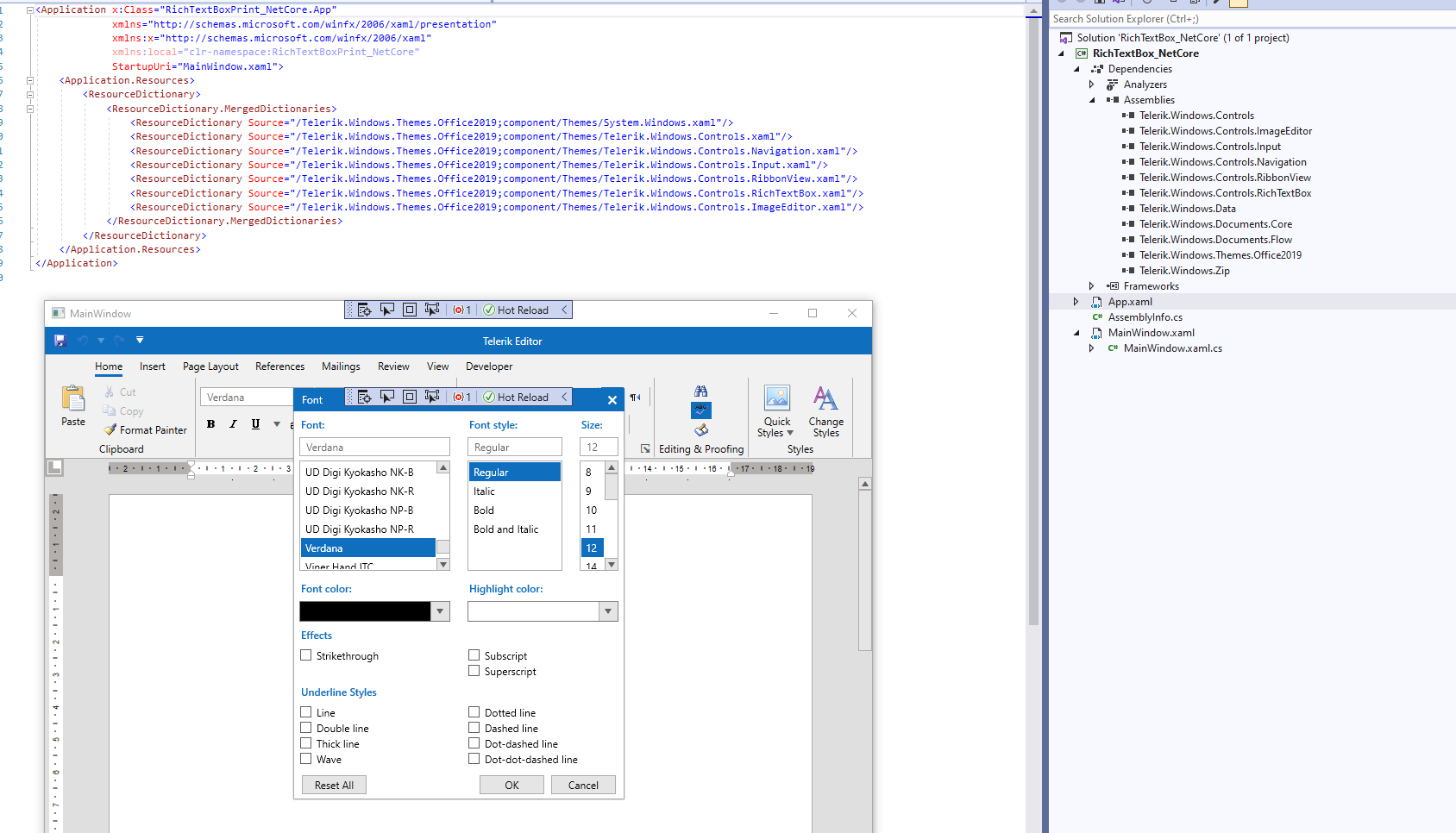The width and height of the screenshot is (1456, 833).
Task: Click track focused element icon in Font dialog toolbar
Action: (x=432, y=397)
